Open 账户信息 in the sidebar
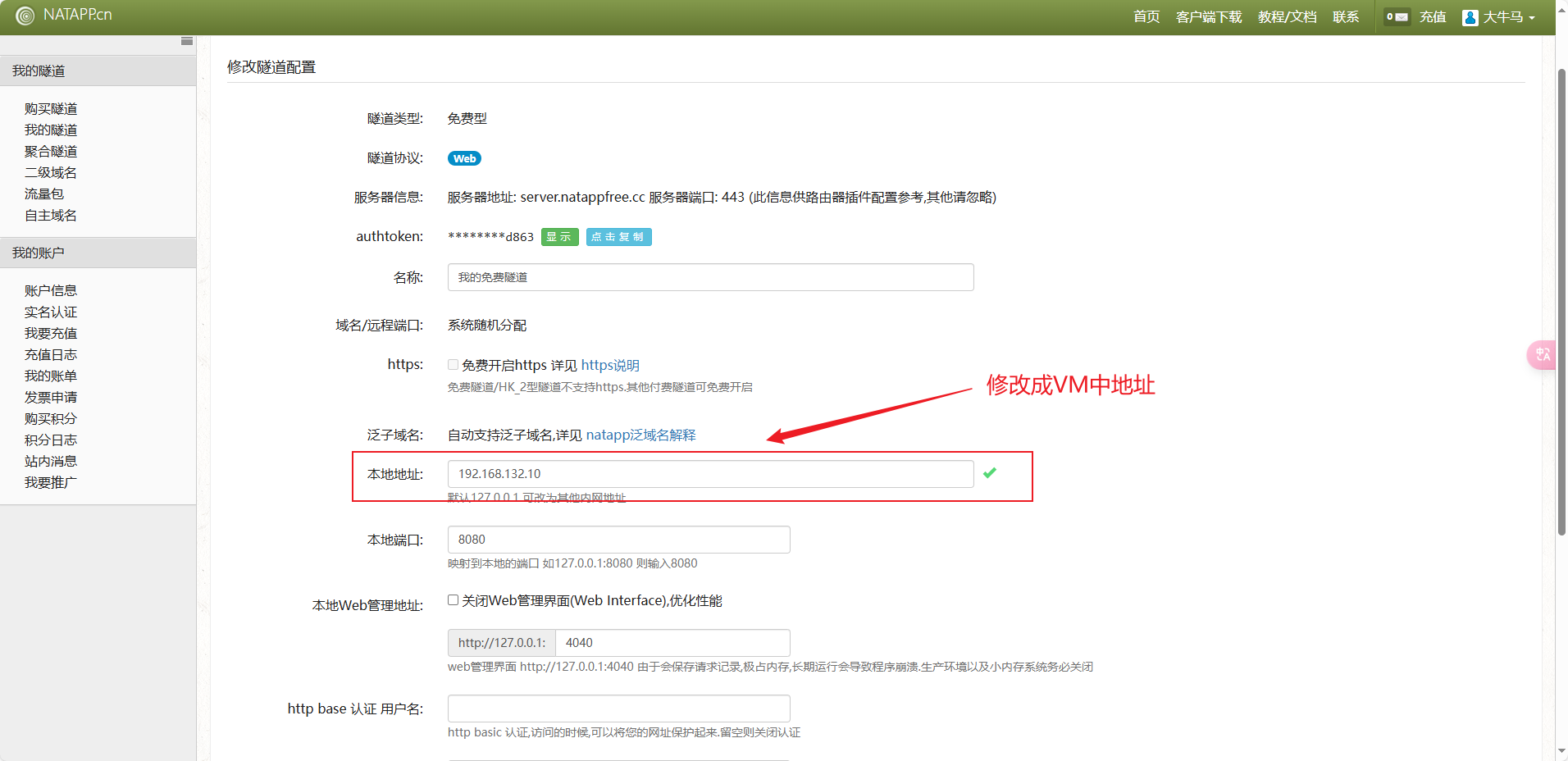This screenshot has width=1568, height=761. click(x=51, y=291)
